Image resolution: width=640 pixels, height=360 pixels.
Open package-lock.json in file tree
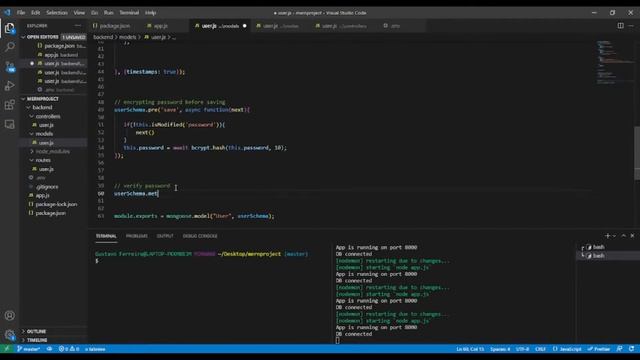[56, 204]
